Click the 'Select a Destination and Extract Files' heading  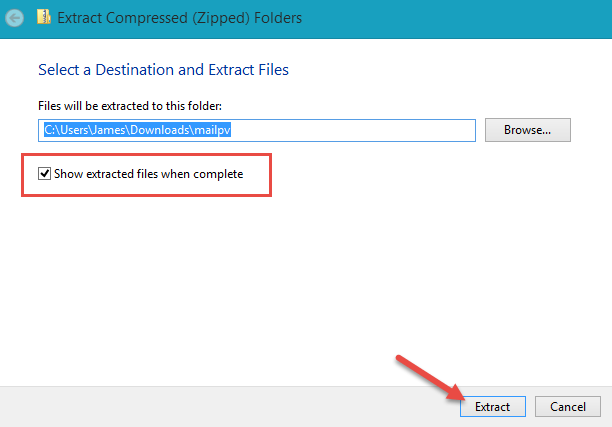(164, 70)
